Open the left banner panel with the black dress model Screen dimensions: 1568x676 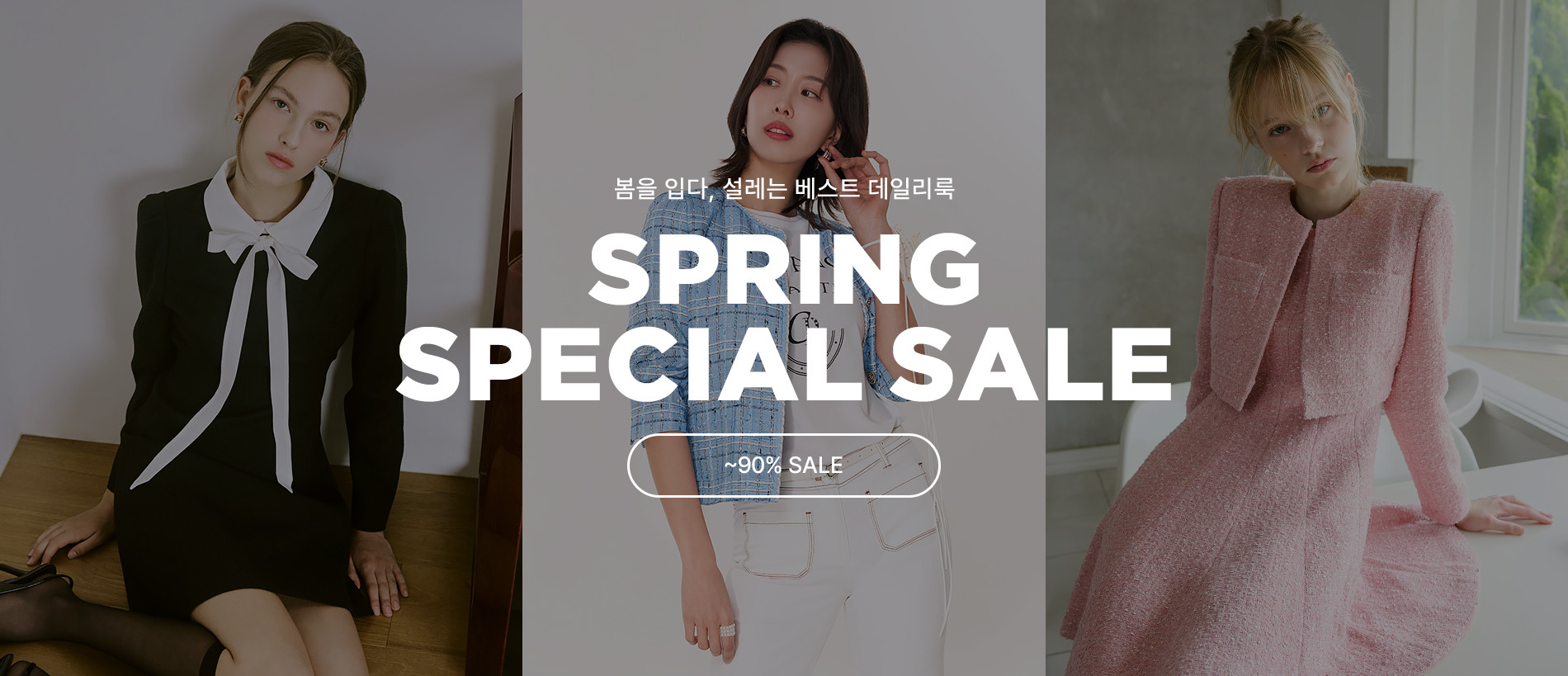click(x=261, y=338)
